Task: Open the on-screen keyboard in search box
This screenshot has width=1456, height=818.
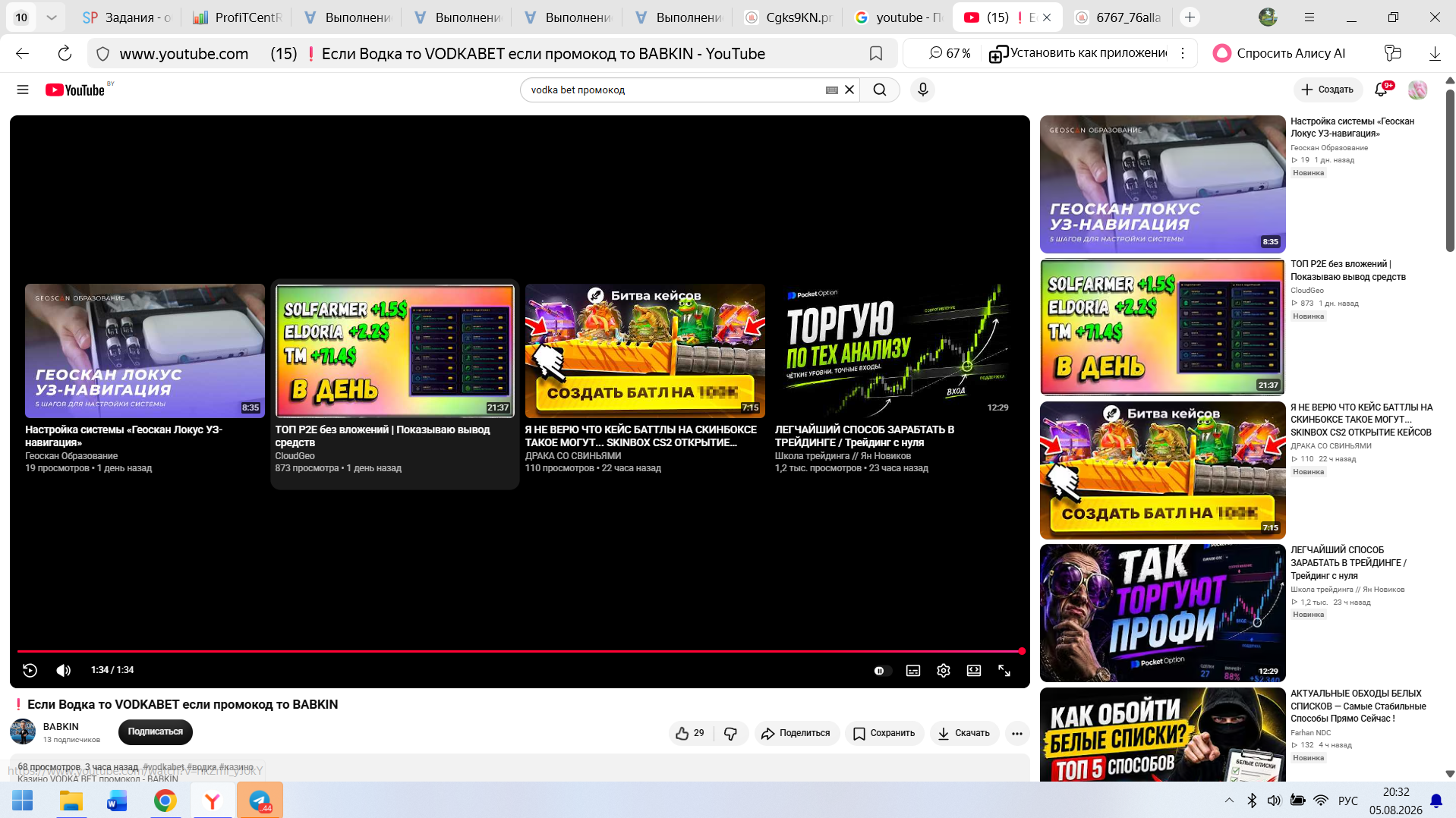Action: [832, 90]
